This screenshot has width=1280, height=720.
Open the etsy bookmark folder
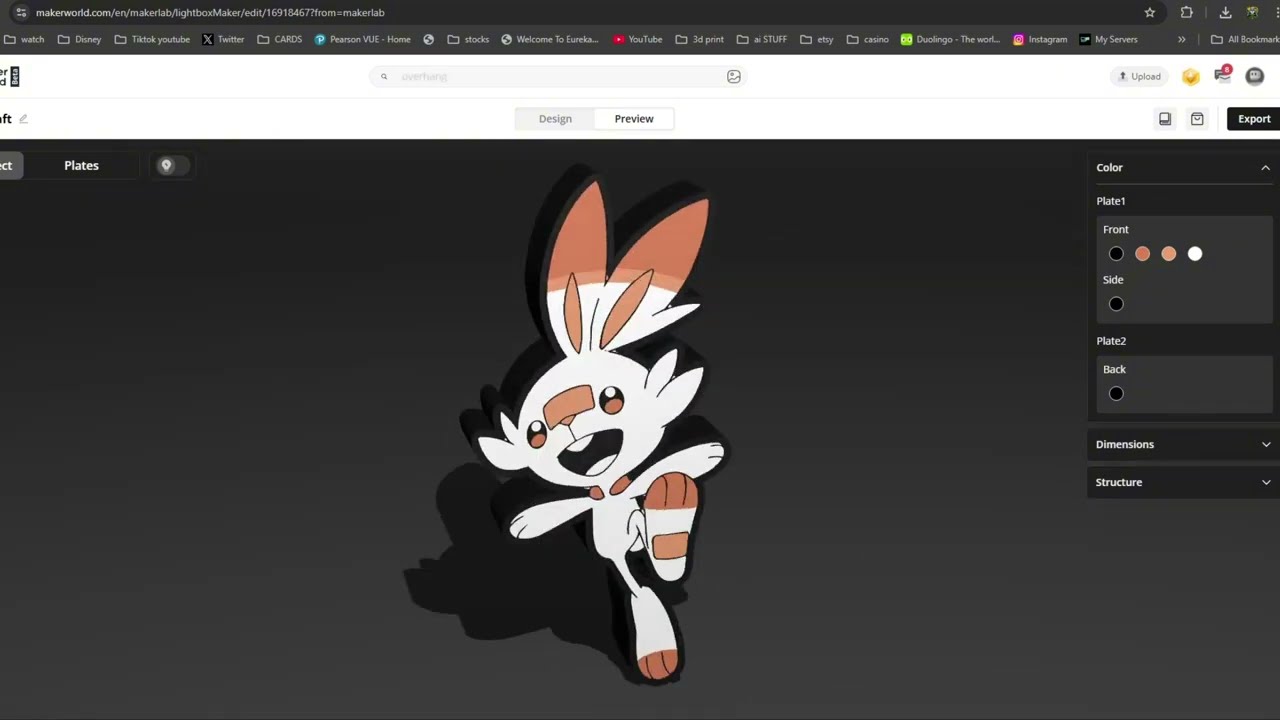[x=816, y=39]
